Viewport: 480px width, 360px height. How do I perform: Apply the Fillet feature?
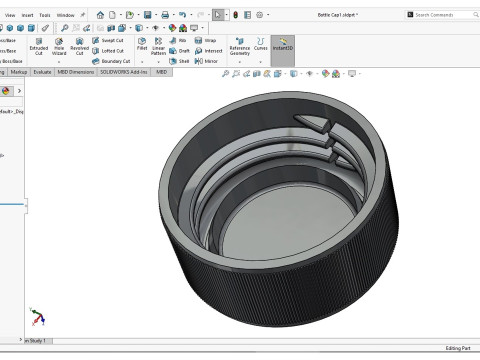tap(142, 44)
